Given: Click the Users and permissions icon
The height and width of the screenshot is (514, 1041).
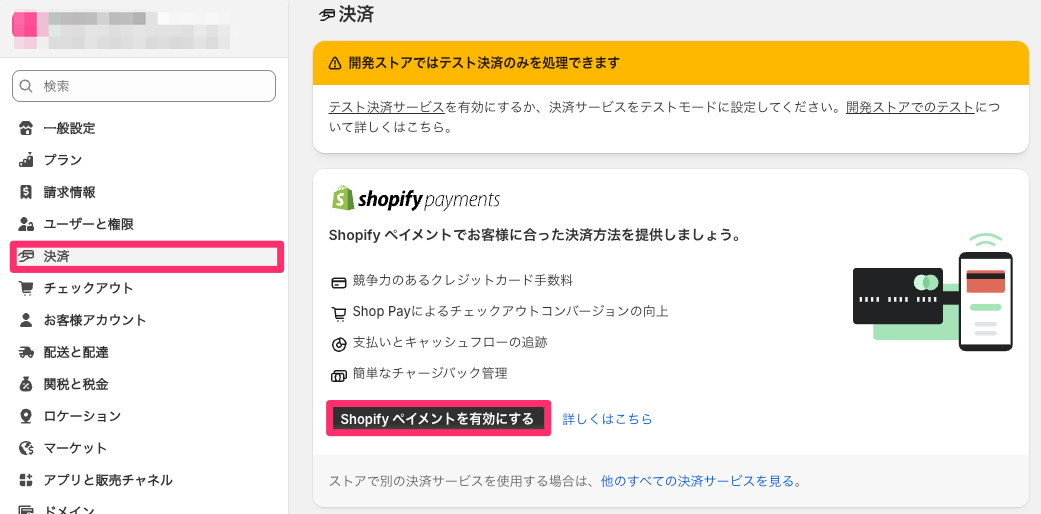Looking at the screenshot, I should 26,224.
